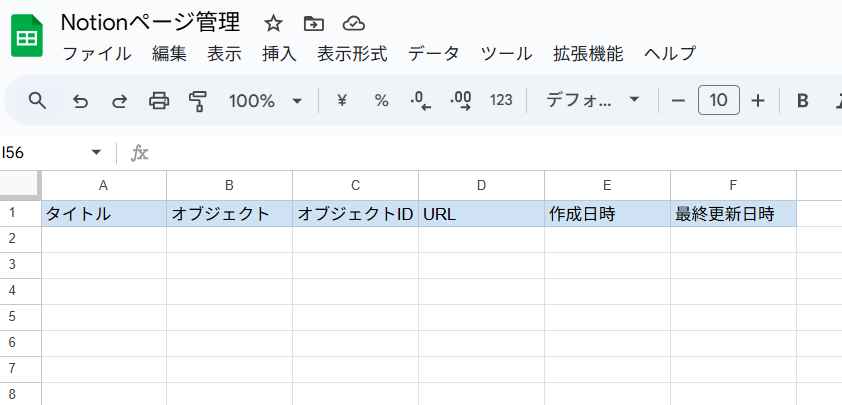The image size is (842, 405).
Task: Star the Notionページ管理 document
Action: click(273, 23)
